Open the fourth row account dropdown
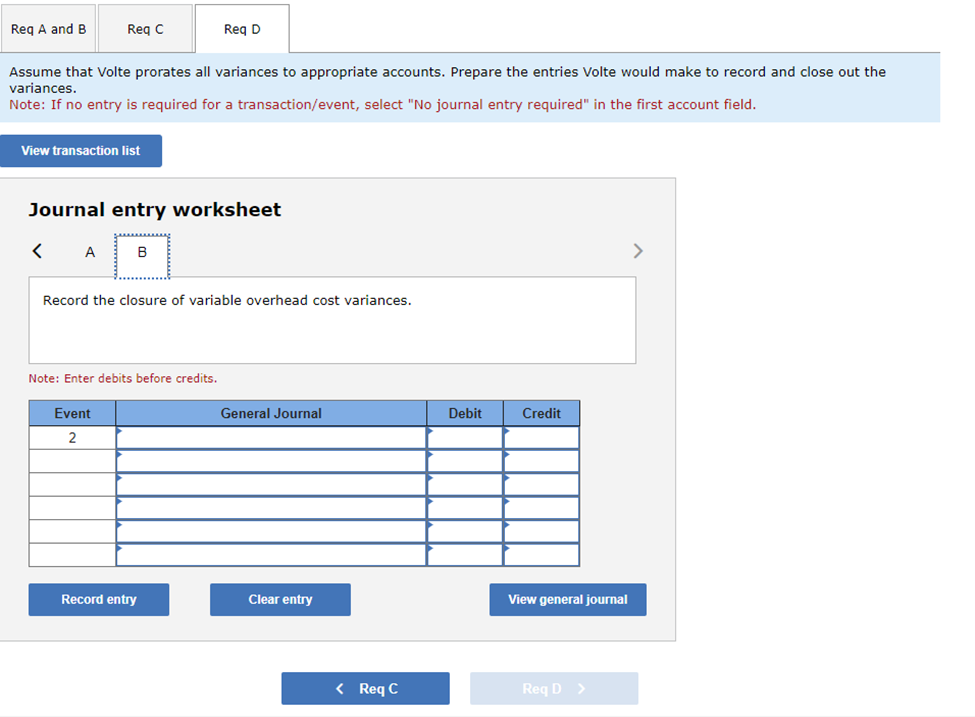This screenshot has height=717, width=975. pyautogui.click(x=271, y=508)
